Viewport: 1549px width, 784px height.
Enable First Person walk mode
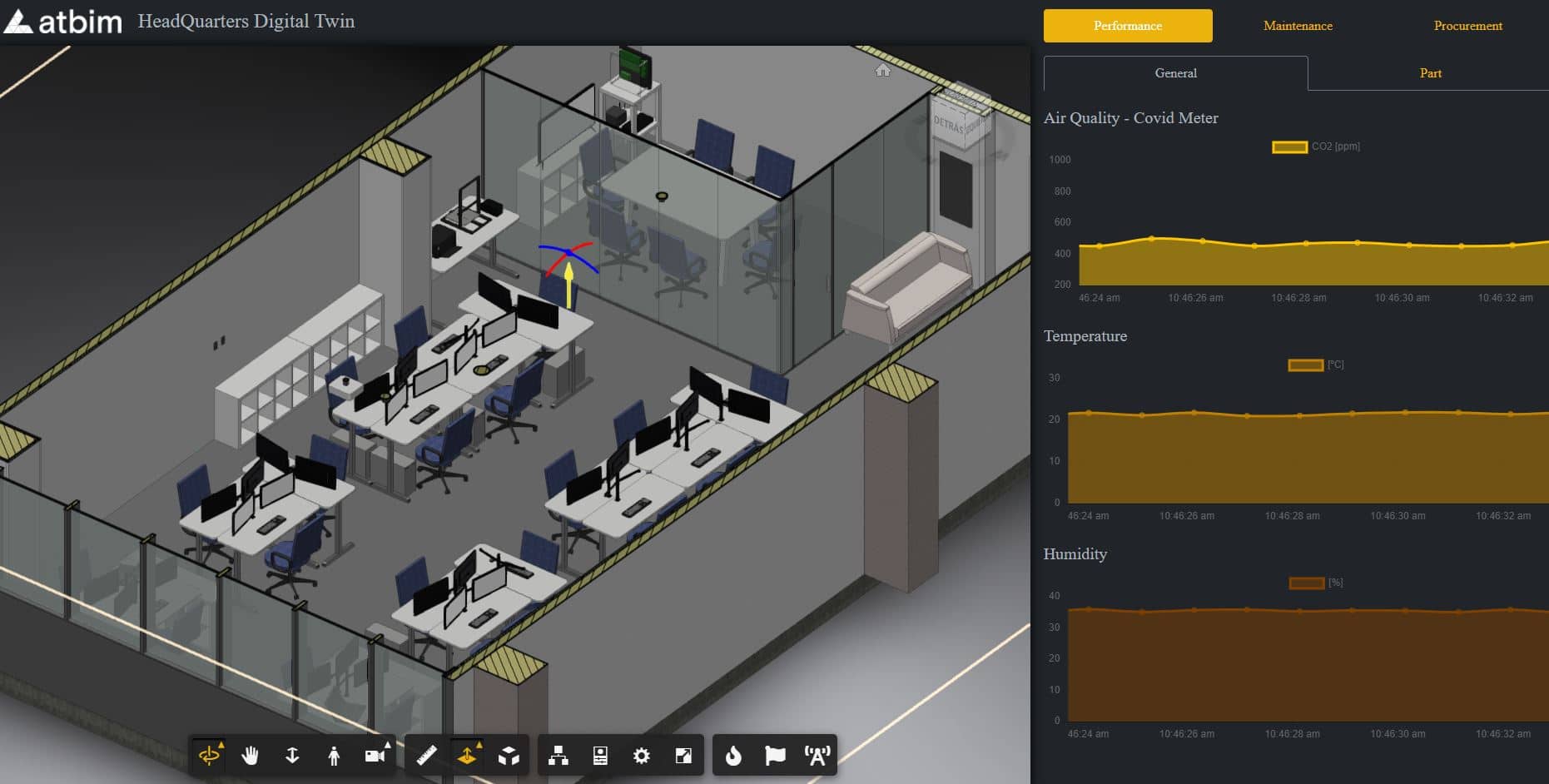tap(334, 756)
